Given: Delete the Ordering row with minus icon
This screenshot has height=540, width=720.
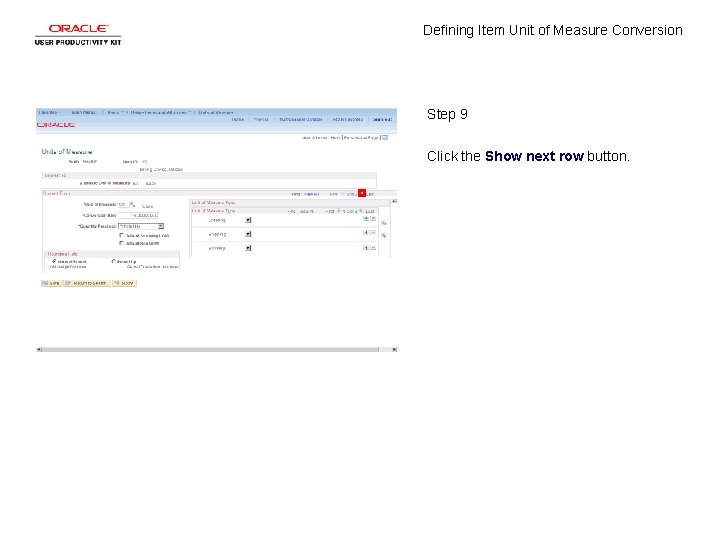Looking at the screenshot, I should pyautogui.click(x=373, y=219).
